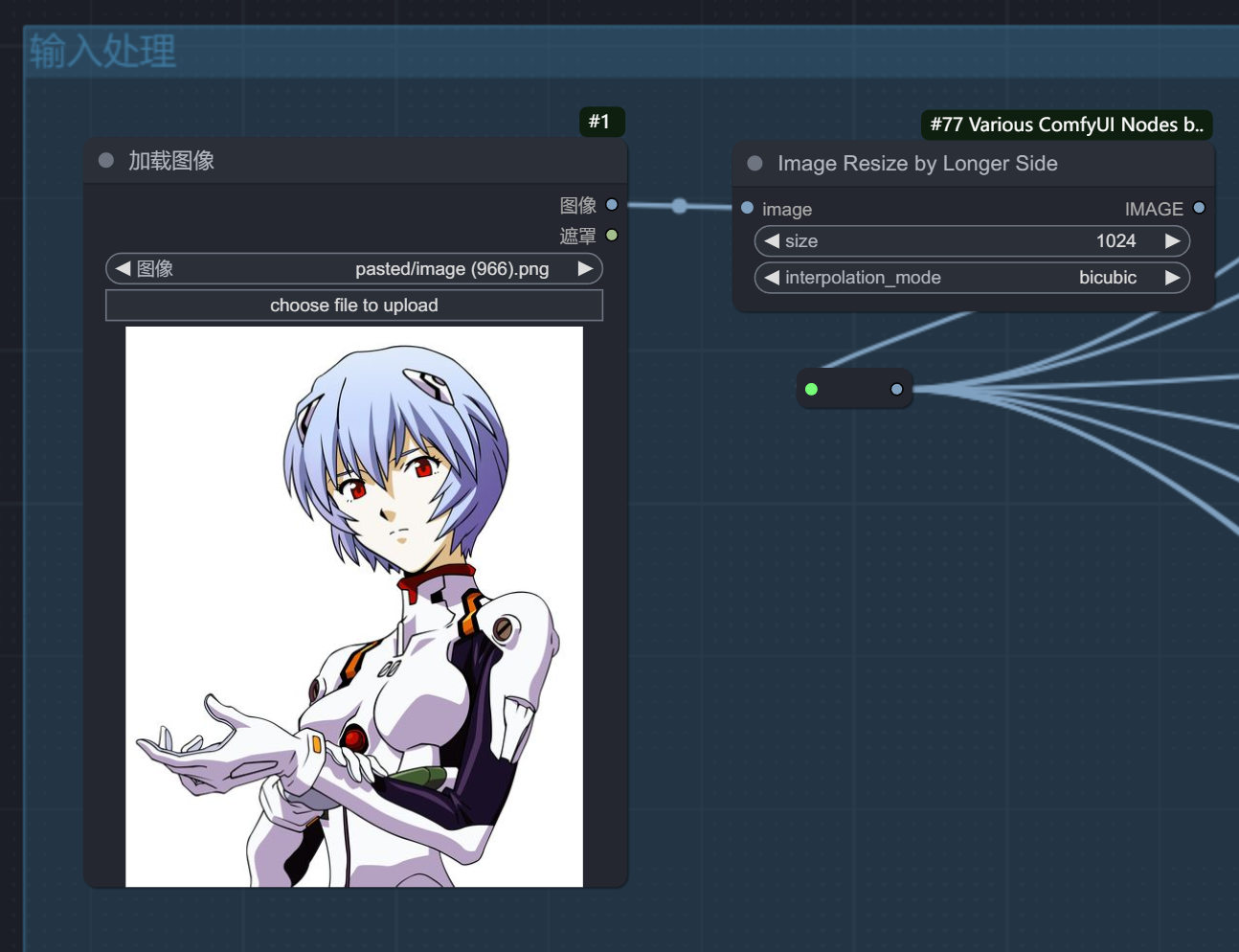The image size is (1239, 952).
Task: Select next image with the right arrow
Action: coord(585,269)
